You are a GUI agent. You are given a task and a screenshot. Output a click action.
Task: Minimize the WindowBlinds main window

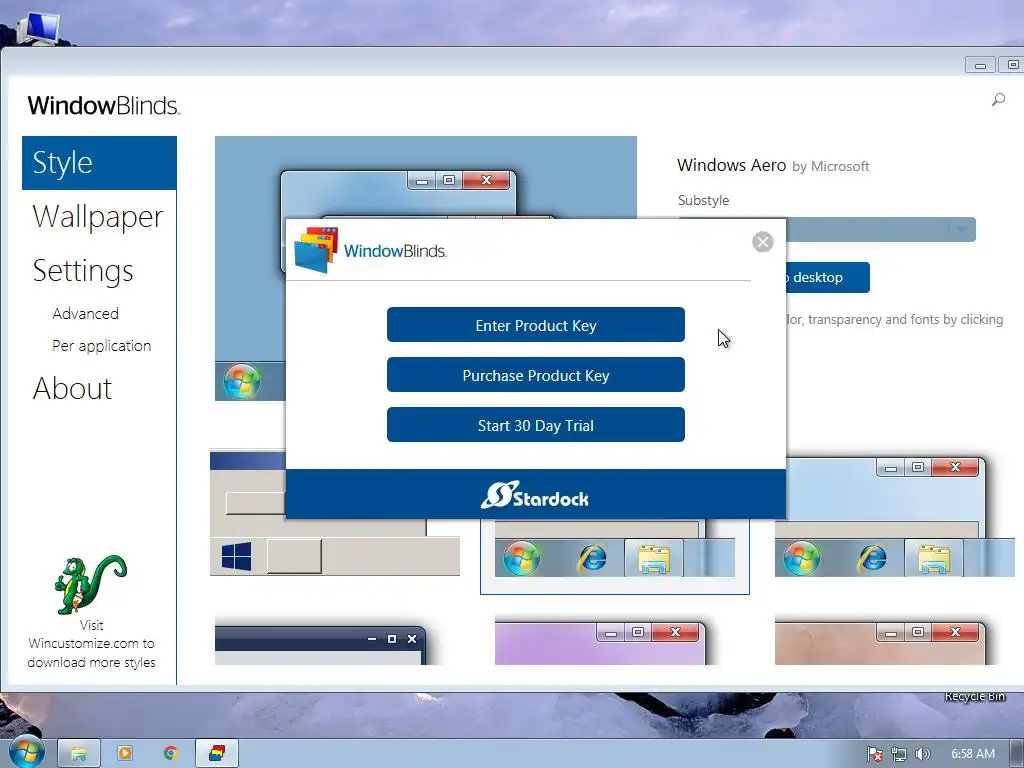click(x=980, y=65)
